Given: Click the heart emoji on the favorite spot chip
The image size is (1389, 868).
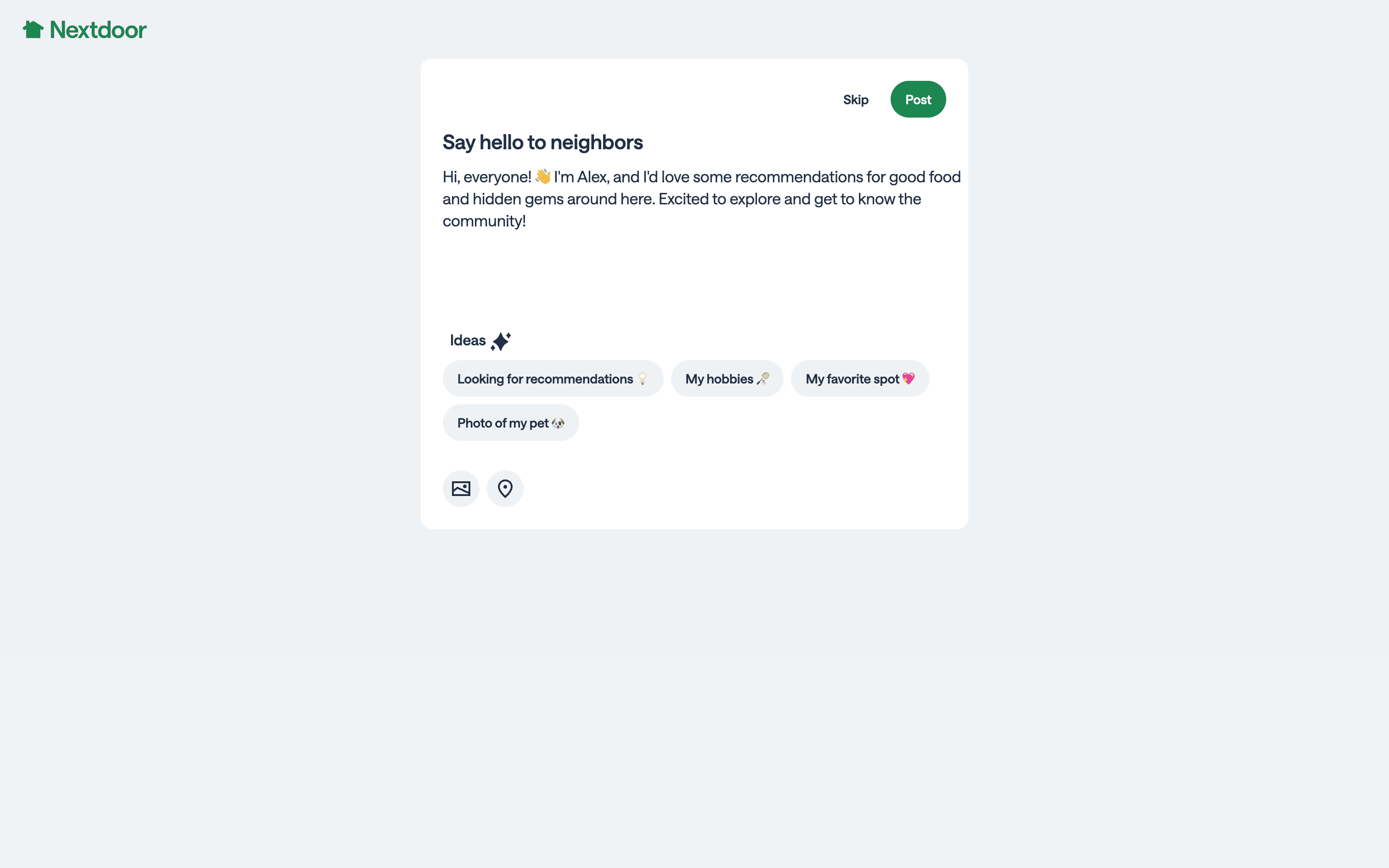Looking at the screenshot, I should coord(908,379).
